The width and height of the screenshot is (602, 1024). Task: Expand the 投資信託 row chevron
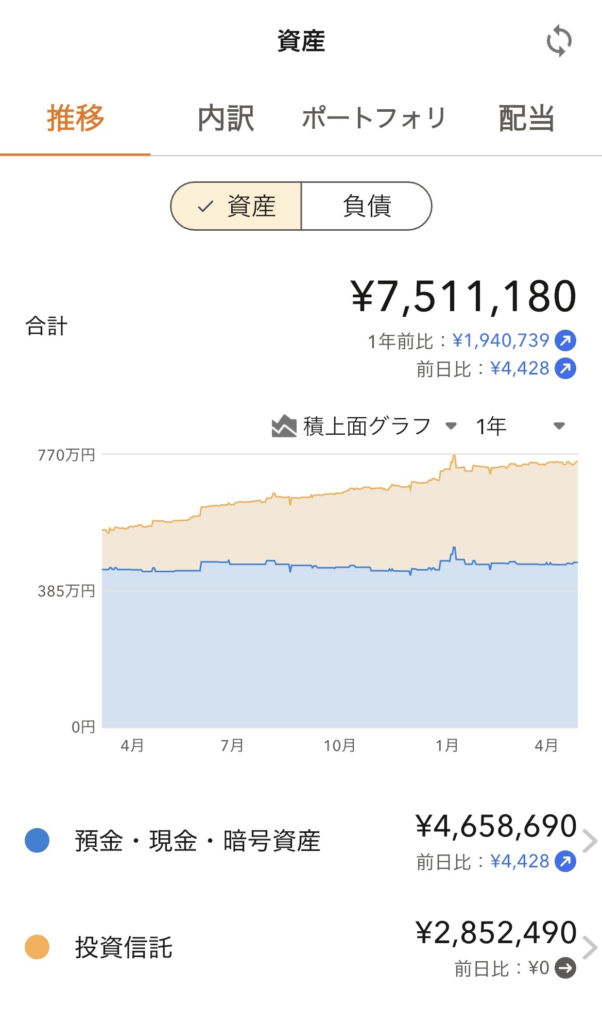pos(589,948)
